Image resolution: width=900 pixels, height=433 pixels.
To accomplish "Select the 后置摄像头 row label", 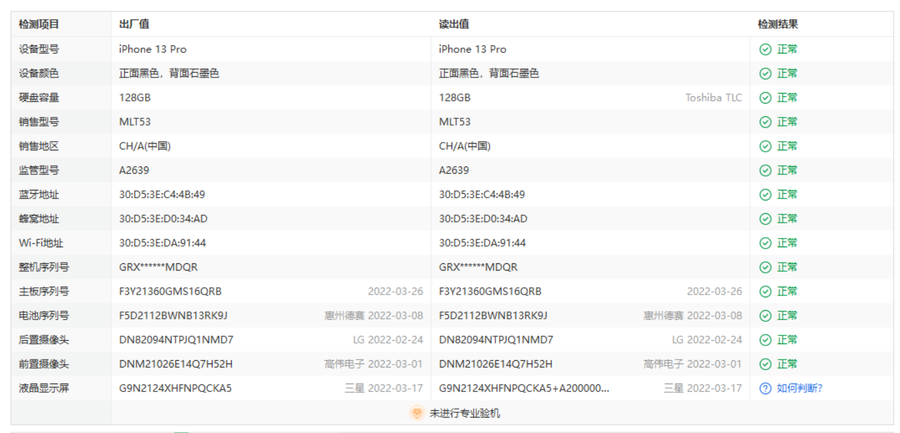I will 44,340.
